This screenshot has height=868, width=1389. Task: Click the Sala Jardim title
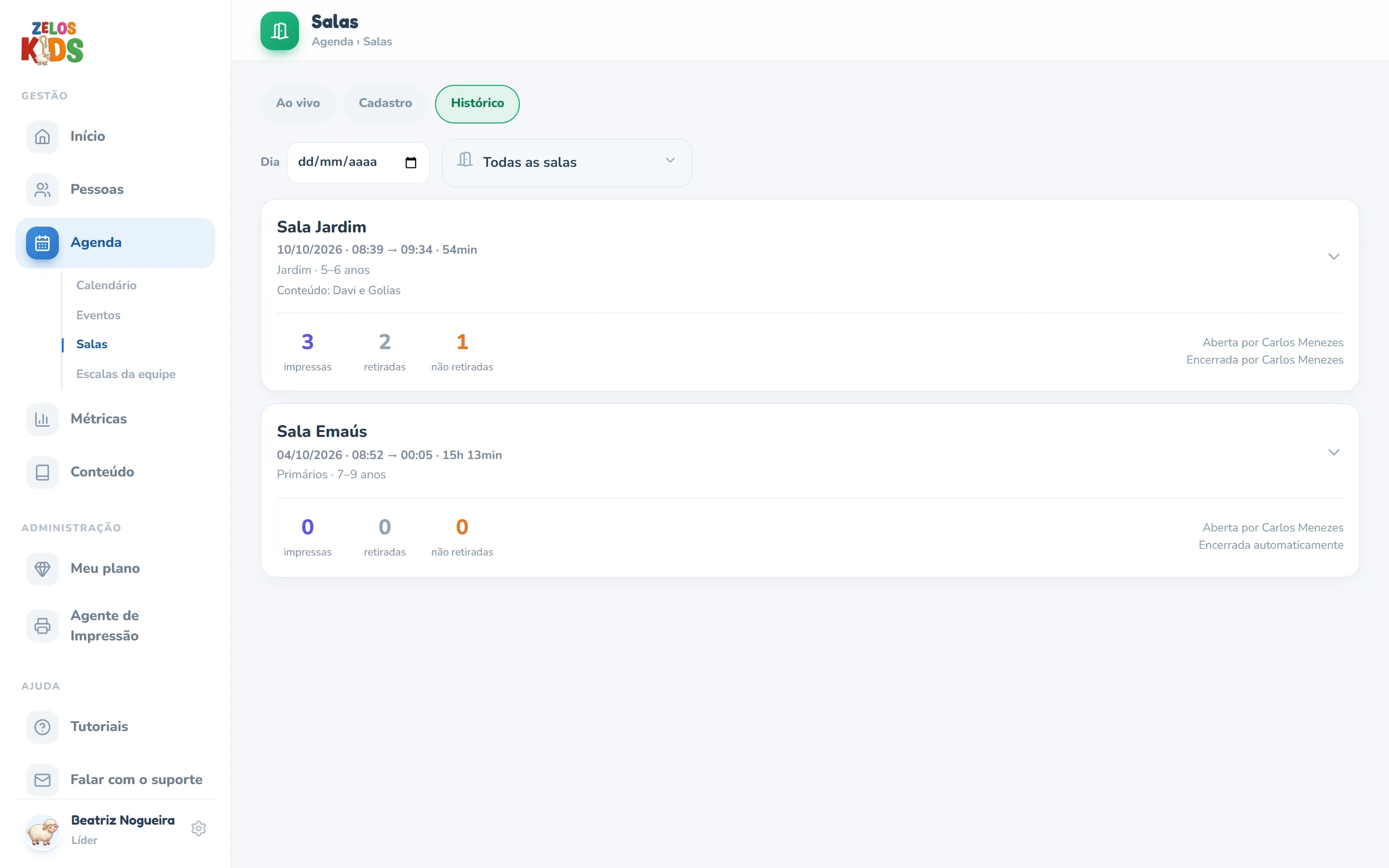pos(321,227)
